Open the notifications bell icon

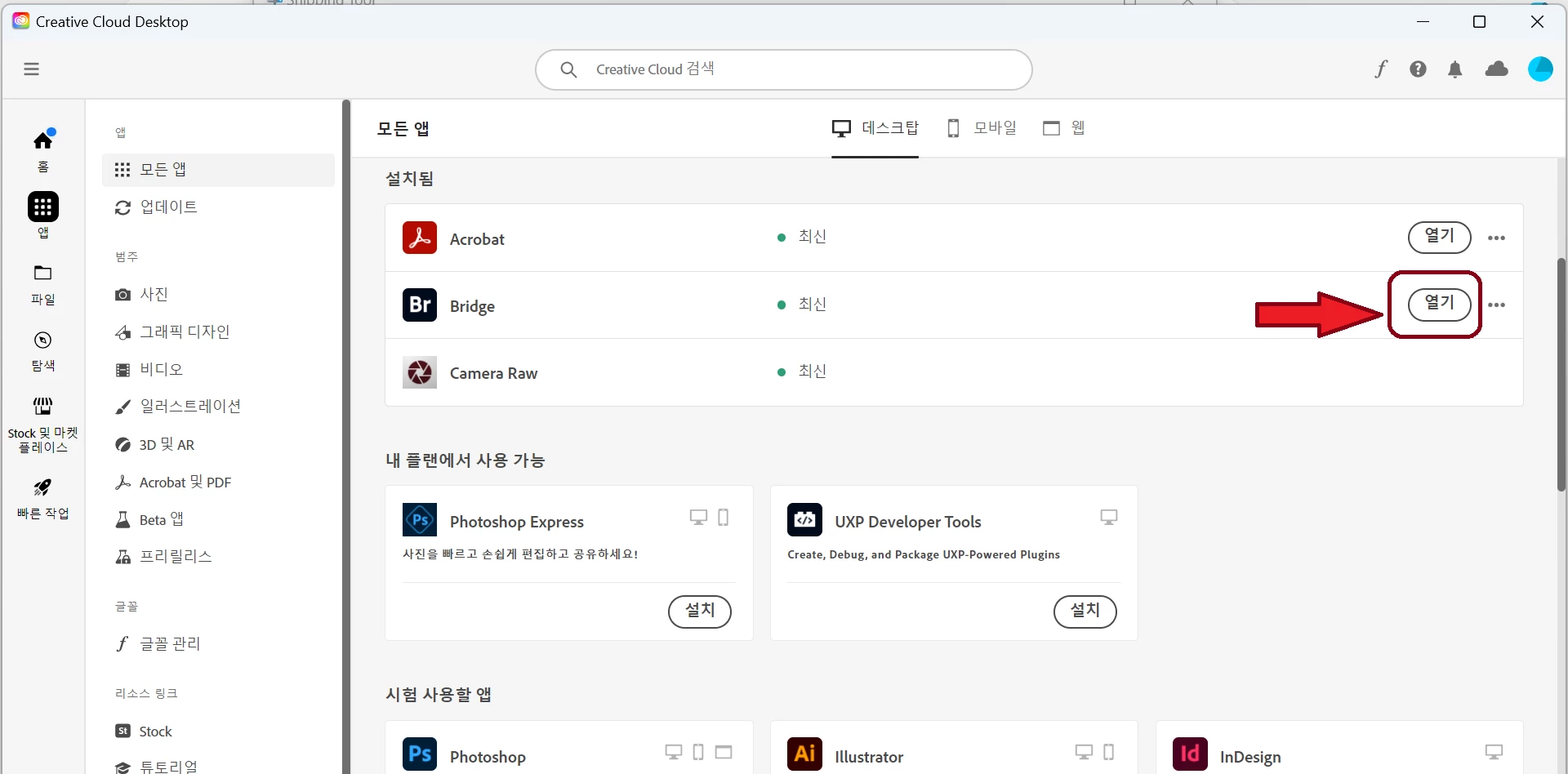1455,69
